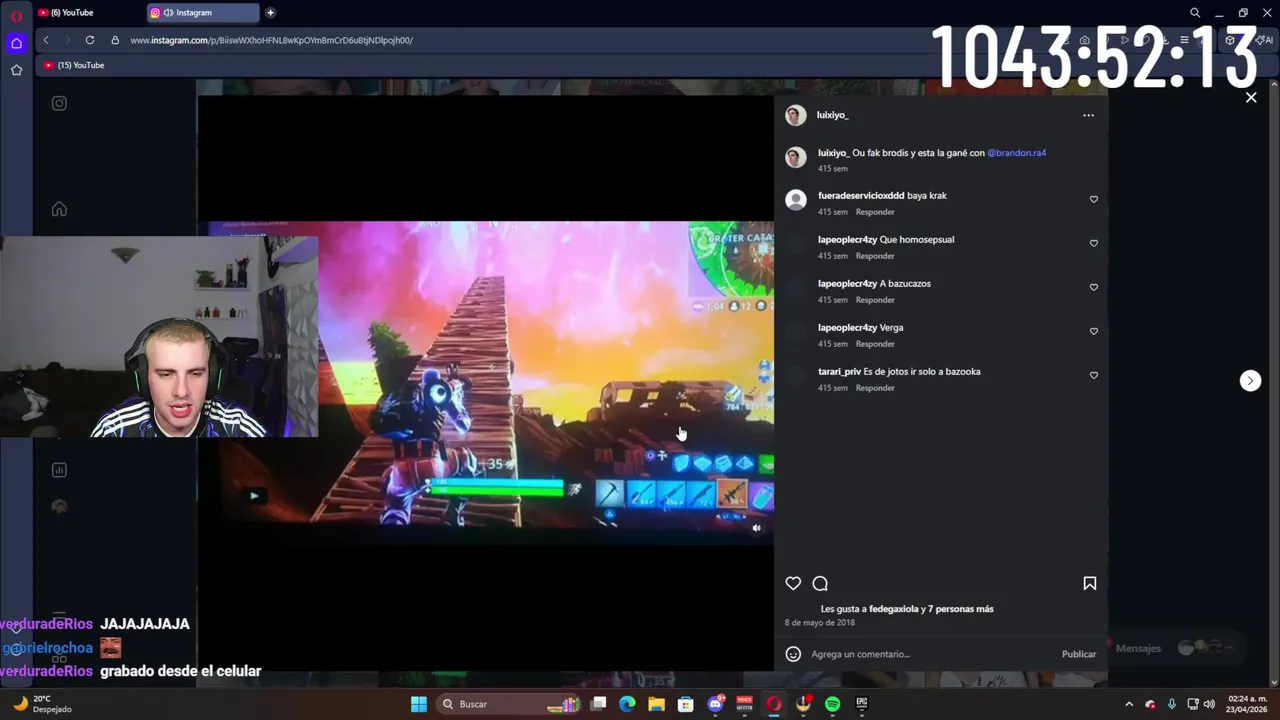Open the Opera menu logo

pos(16,15)
